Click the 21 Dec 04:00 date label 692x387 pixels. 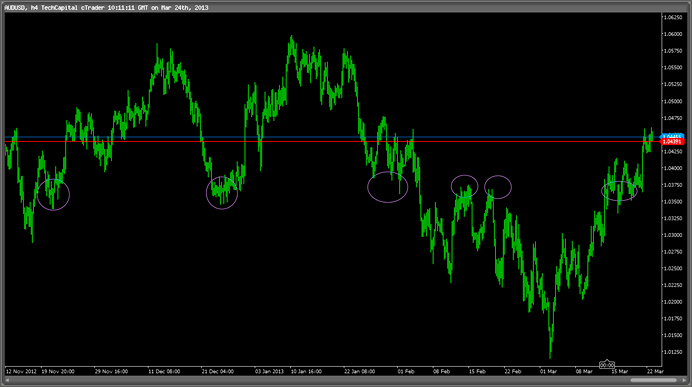pyautogui.click(x=218, y=372)
